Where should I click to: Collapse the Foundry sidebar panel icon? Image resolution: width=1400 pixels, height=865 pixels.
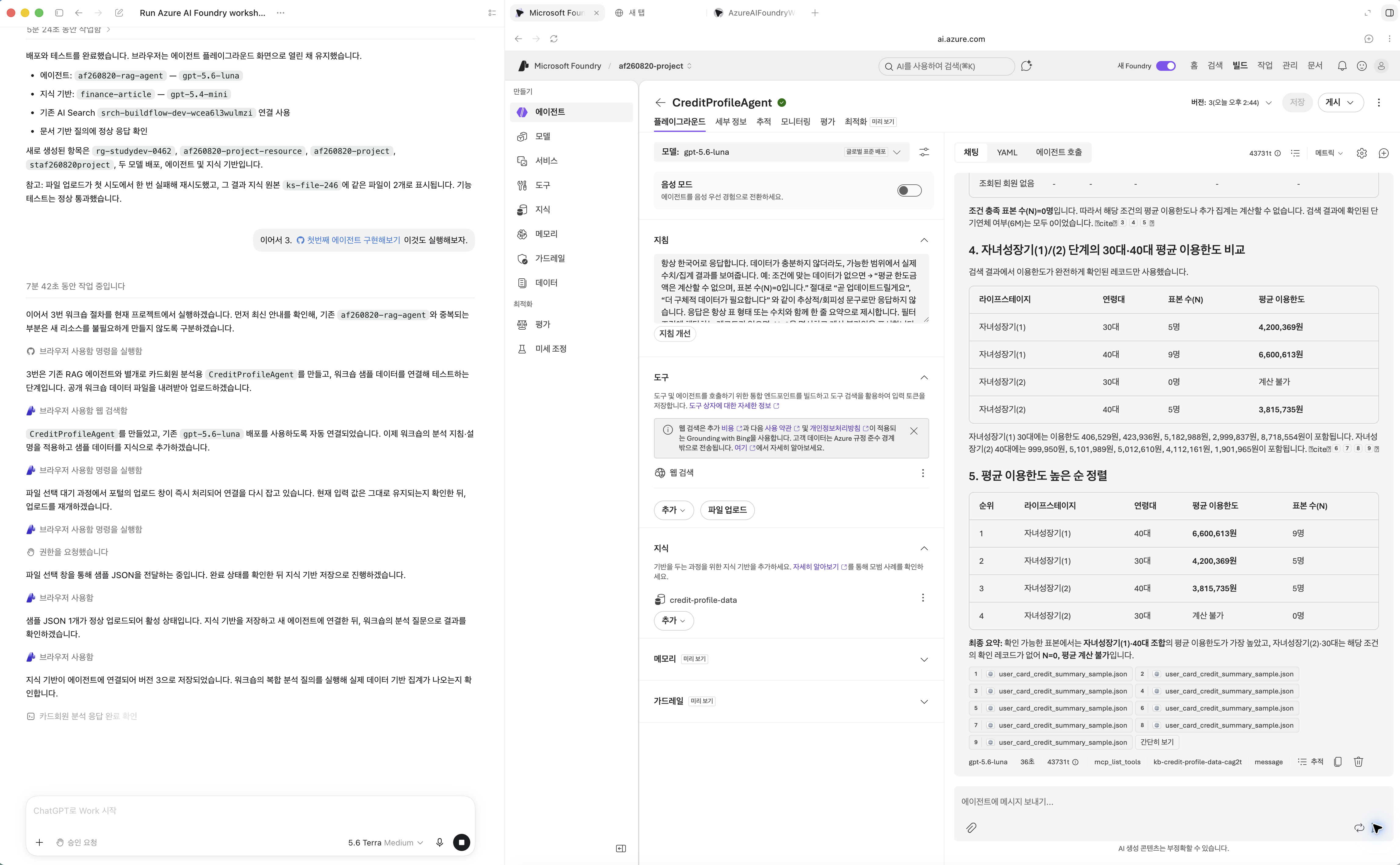coord(620,849)
